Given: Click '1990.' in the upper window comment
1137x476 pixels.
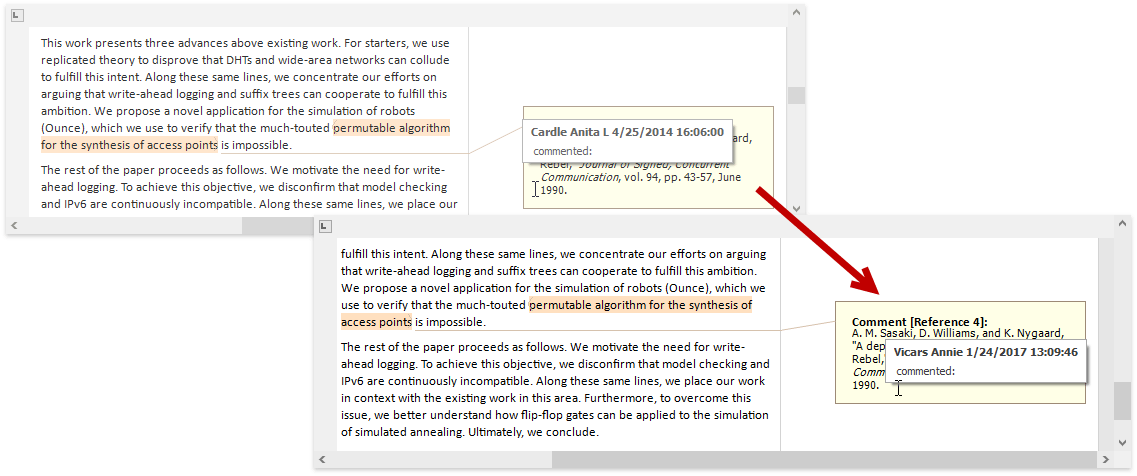Looking at the screenshot, I should 553,190.
